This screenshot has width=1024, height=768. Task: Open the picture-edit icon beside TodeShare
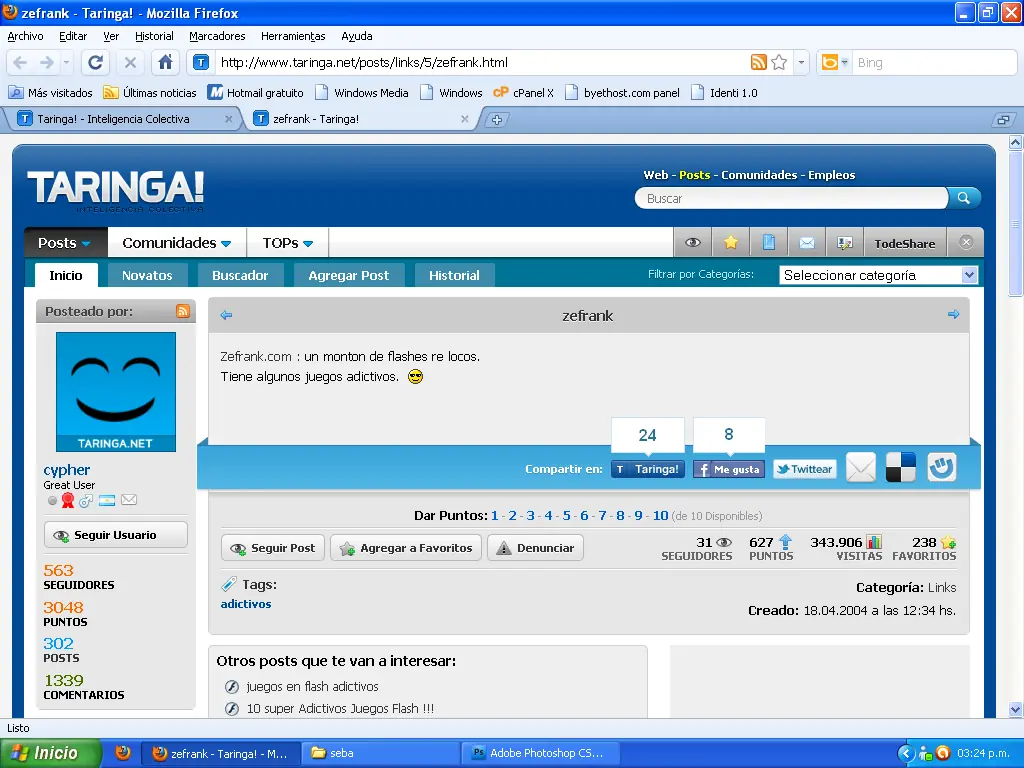(x=844, y=243)
